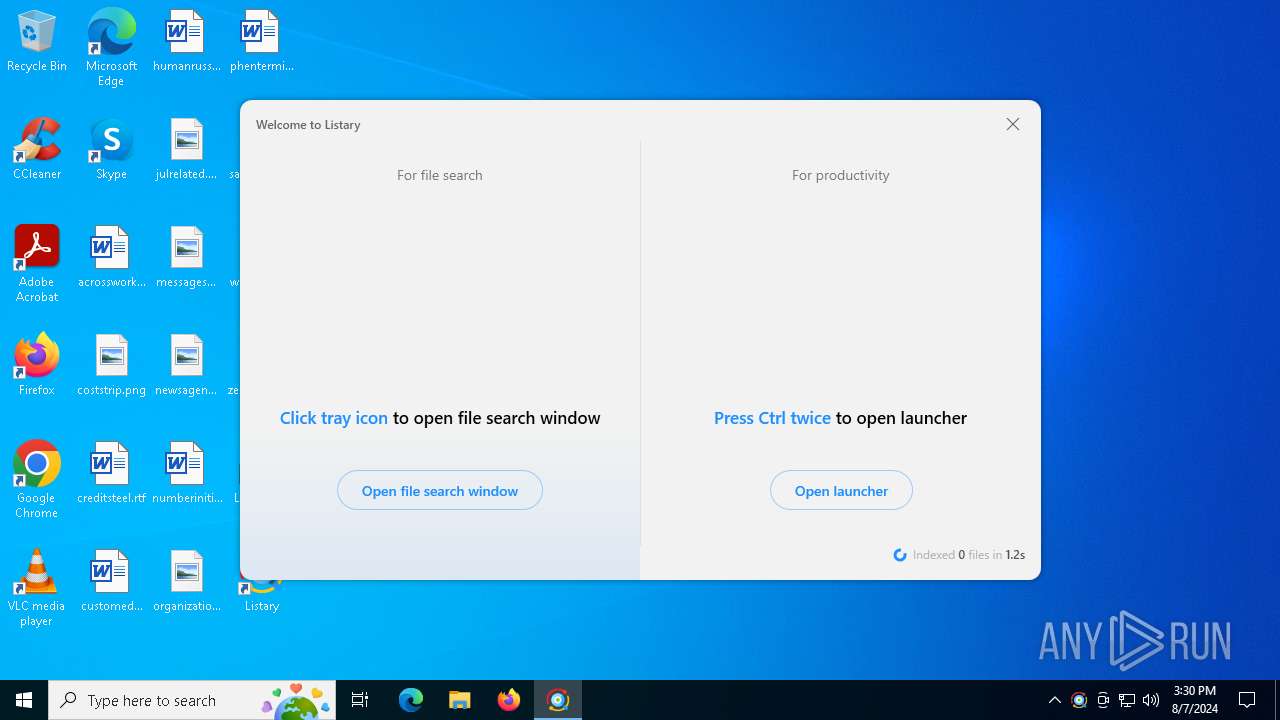Select Adobe Acrobat desktop shortcut
Screen dimensions: 1280x720
[37, 264]
